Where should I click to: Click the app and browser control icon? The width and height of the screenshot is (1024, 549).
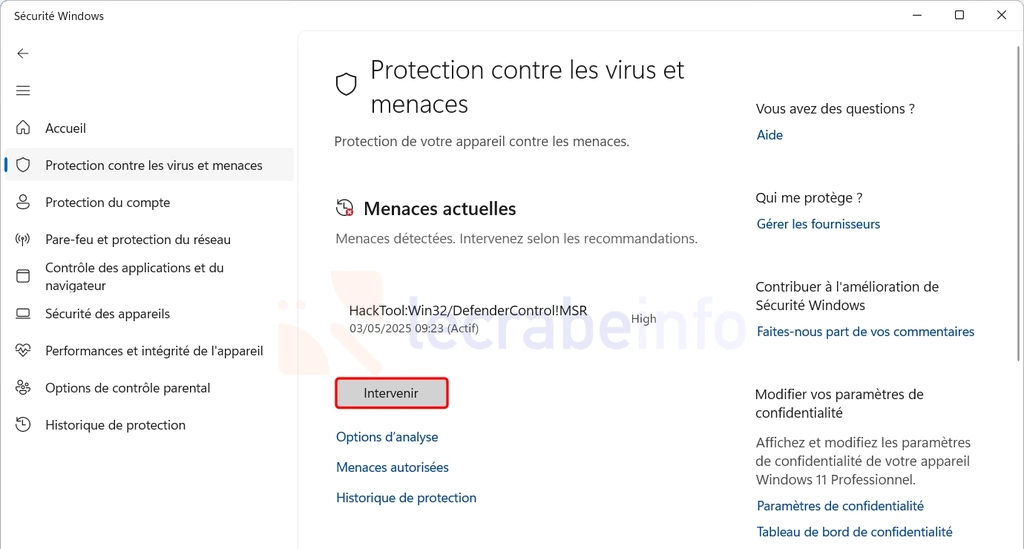click(23, 276)
